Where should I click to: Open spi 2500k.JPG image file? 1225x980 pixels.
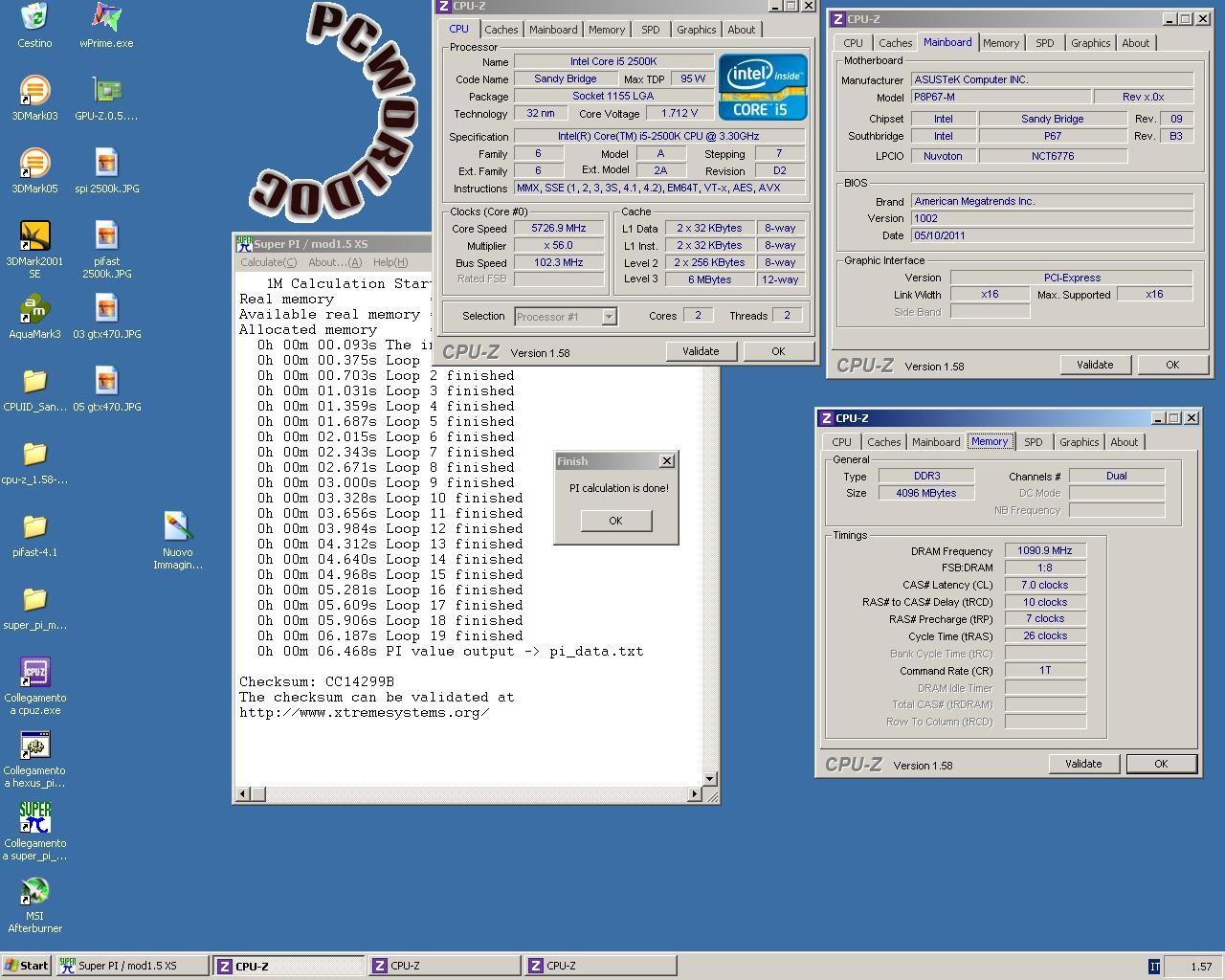[106, 171]
